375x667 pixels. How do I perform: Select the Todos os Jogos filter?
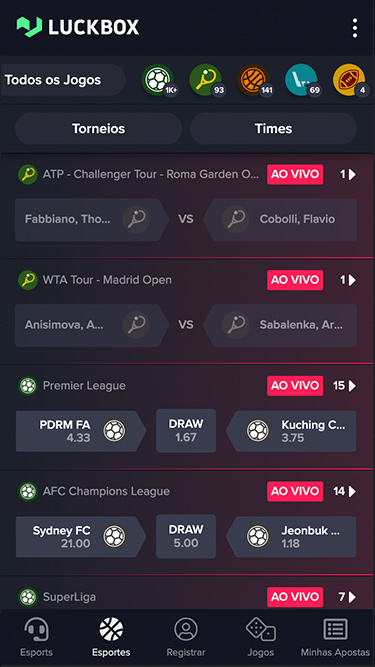62,80
